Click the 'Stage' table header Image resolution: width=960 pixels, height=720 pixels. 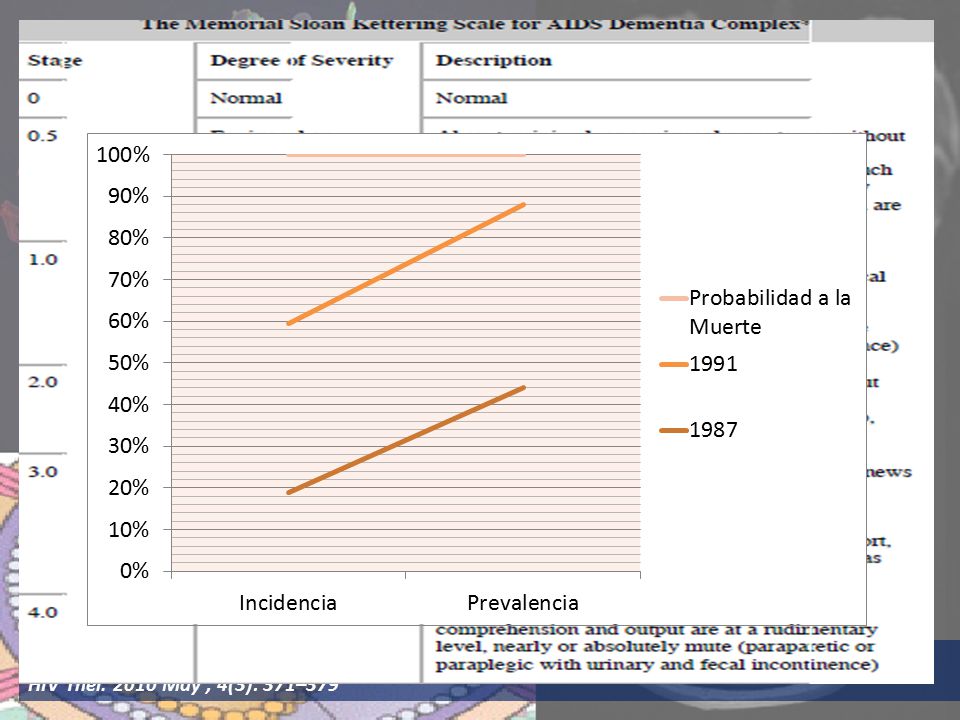point(54,61)
